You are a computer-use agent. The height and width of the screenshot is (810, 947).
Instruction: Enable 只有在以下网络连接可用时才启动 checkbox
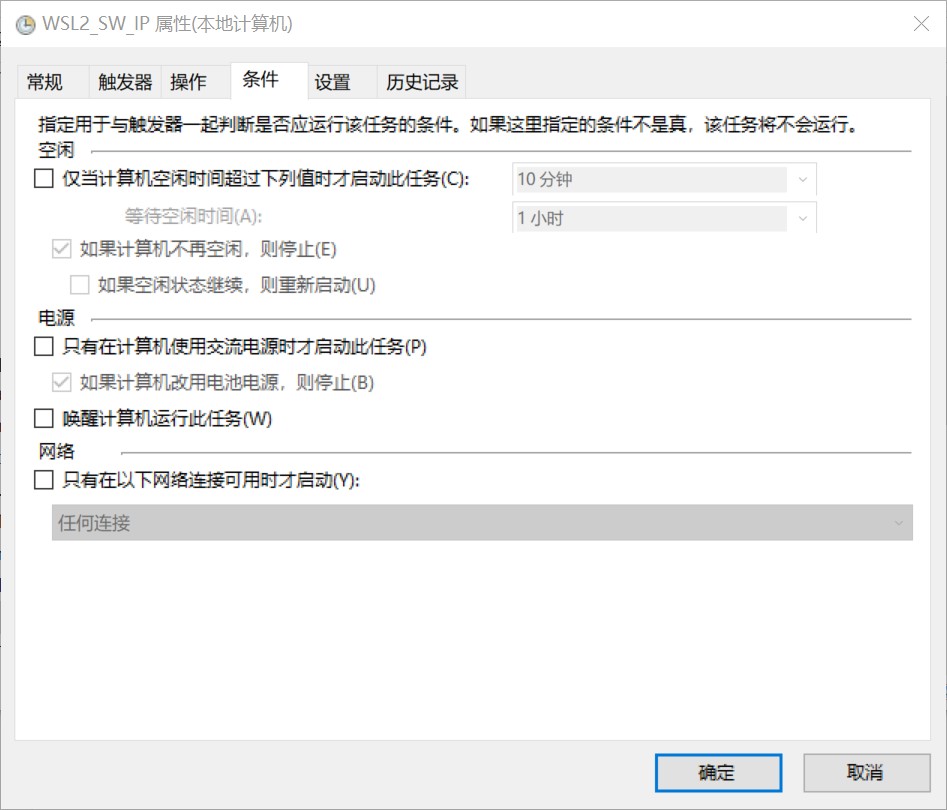(x=43, y=480)
